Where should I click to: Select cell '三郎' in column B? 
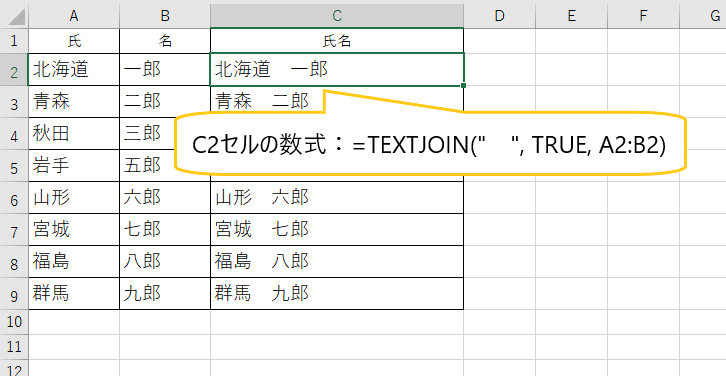tap(148, 133)
